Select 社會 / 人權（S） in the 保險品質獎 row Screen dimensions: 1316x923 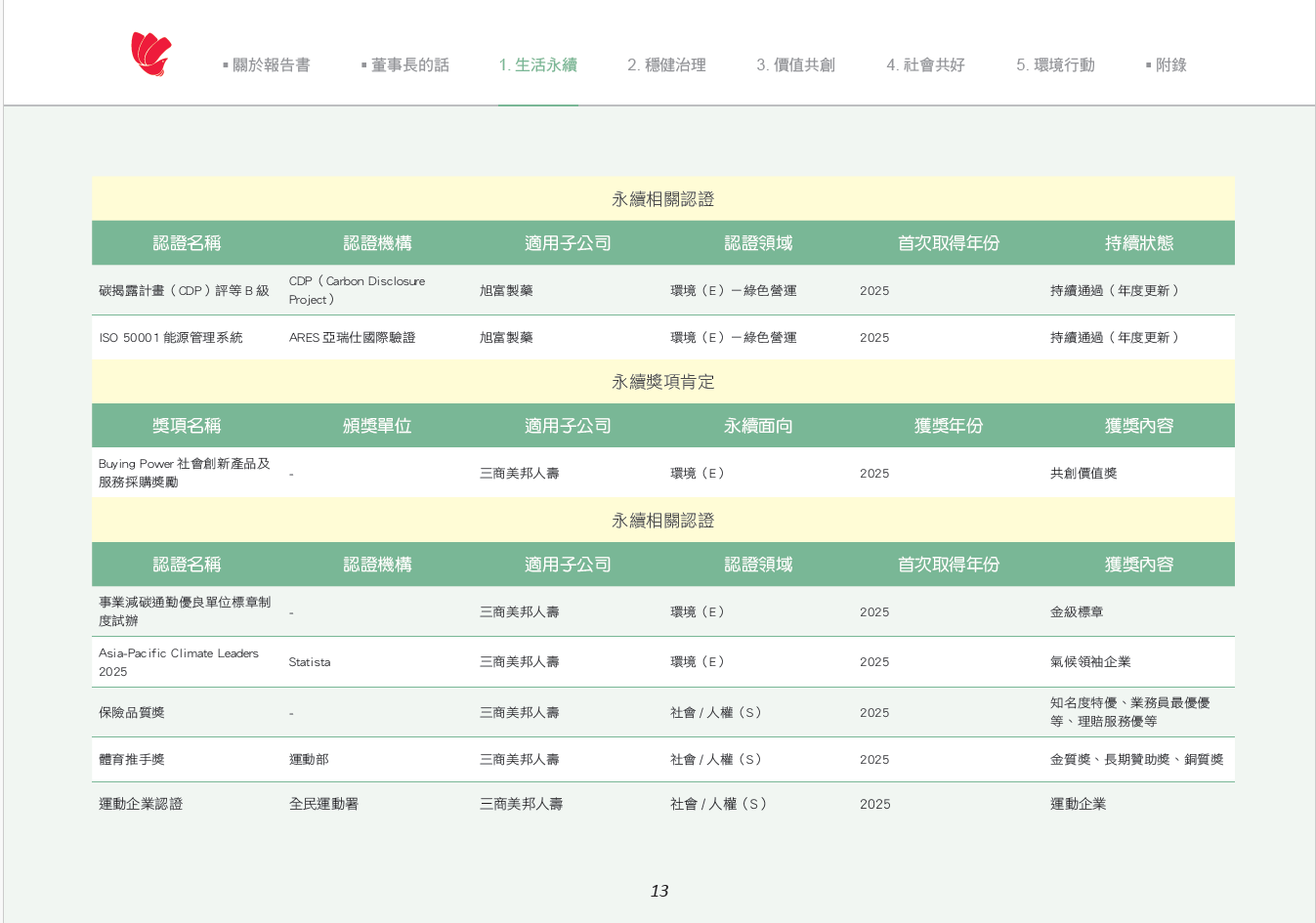coord(716,713)
